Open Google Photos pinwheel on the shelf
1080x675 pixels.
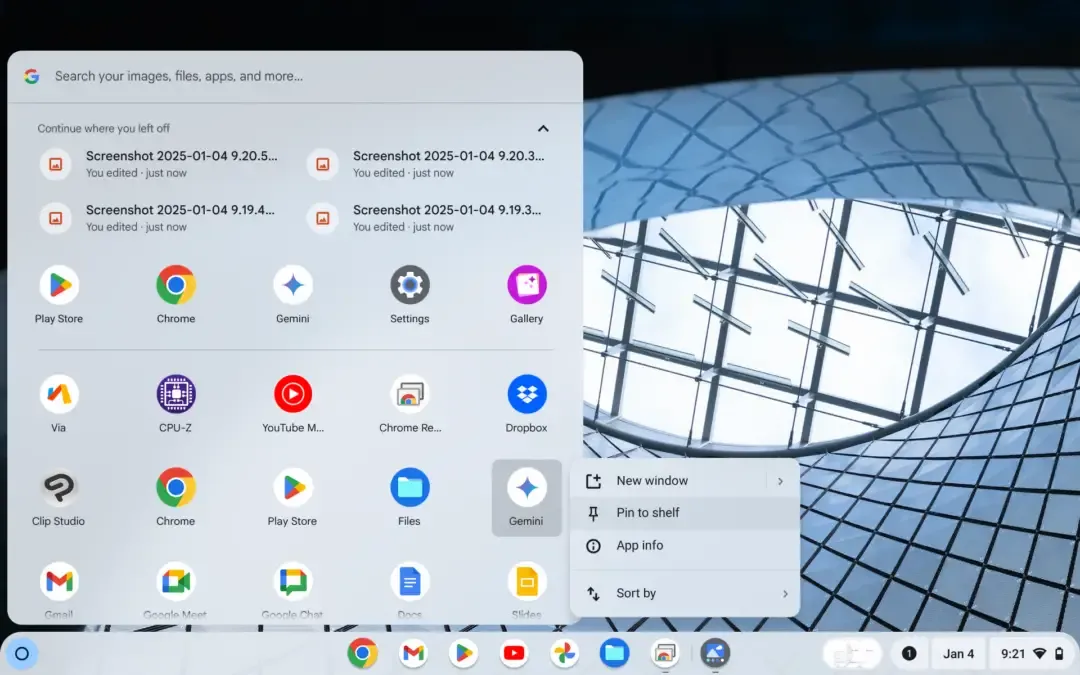pyautogui.click(x=564, y=653)
